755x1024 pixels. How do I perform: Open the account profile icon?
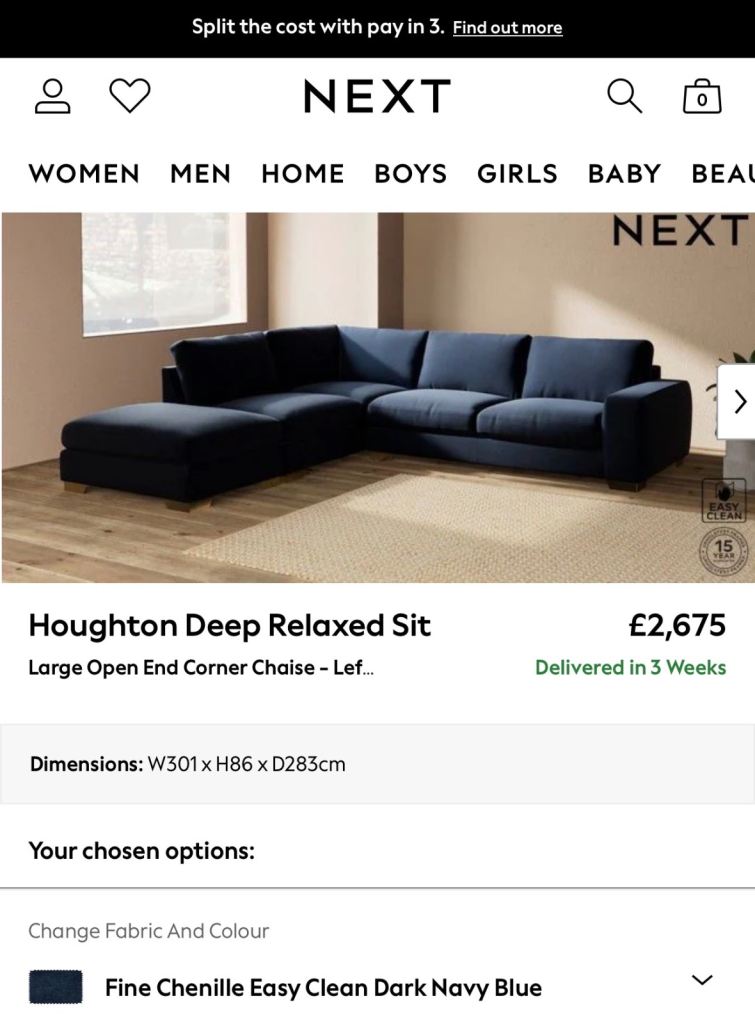pos(52,97)
